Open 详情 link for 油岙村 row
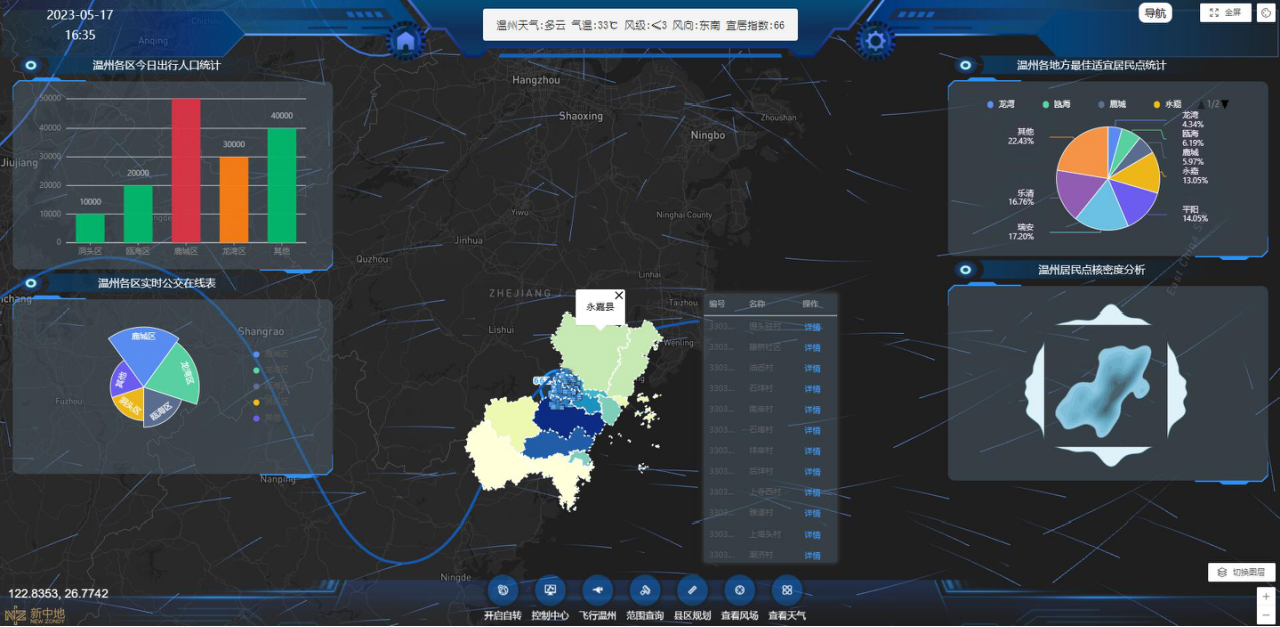The height and width of the screenshot is (627, 1280). click(812, 368)
